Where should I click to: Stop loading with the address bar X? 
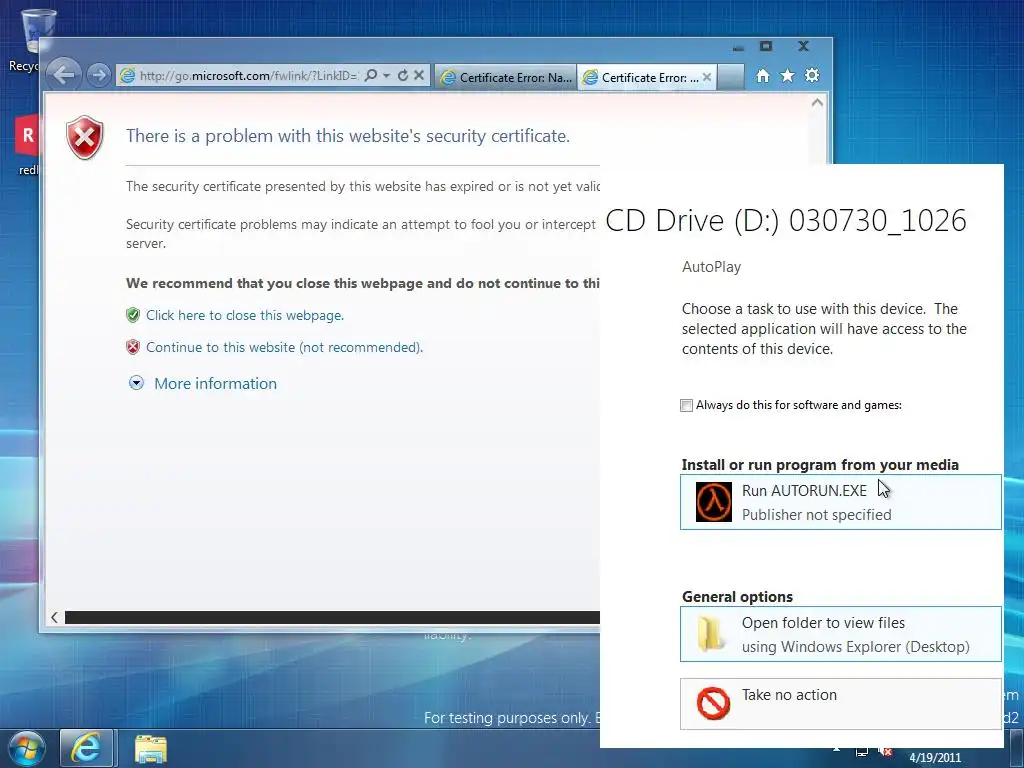tap(419, 75)
